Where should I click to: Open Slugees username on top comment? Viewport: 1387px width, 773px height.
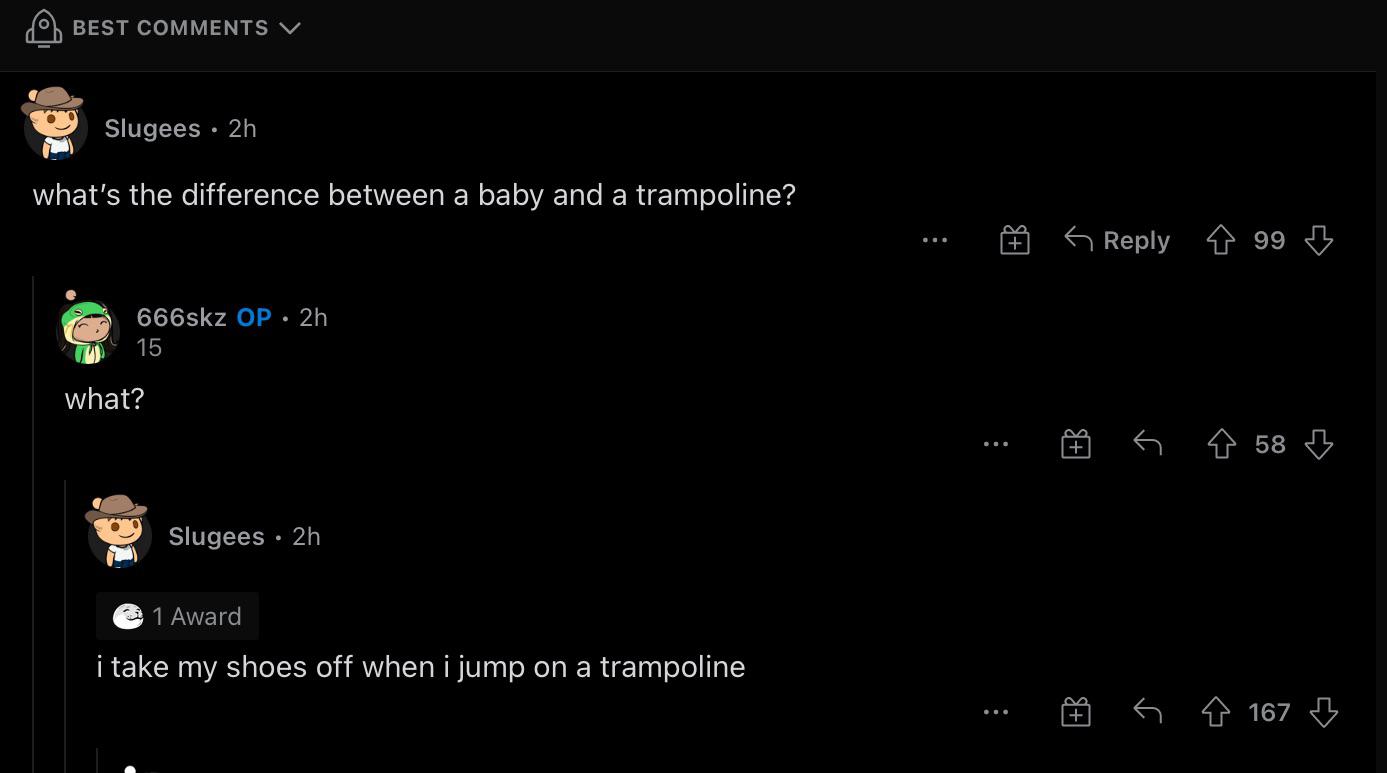(152, 129)
